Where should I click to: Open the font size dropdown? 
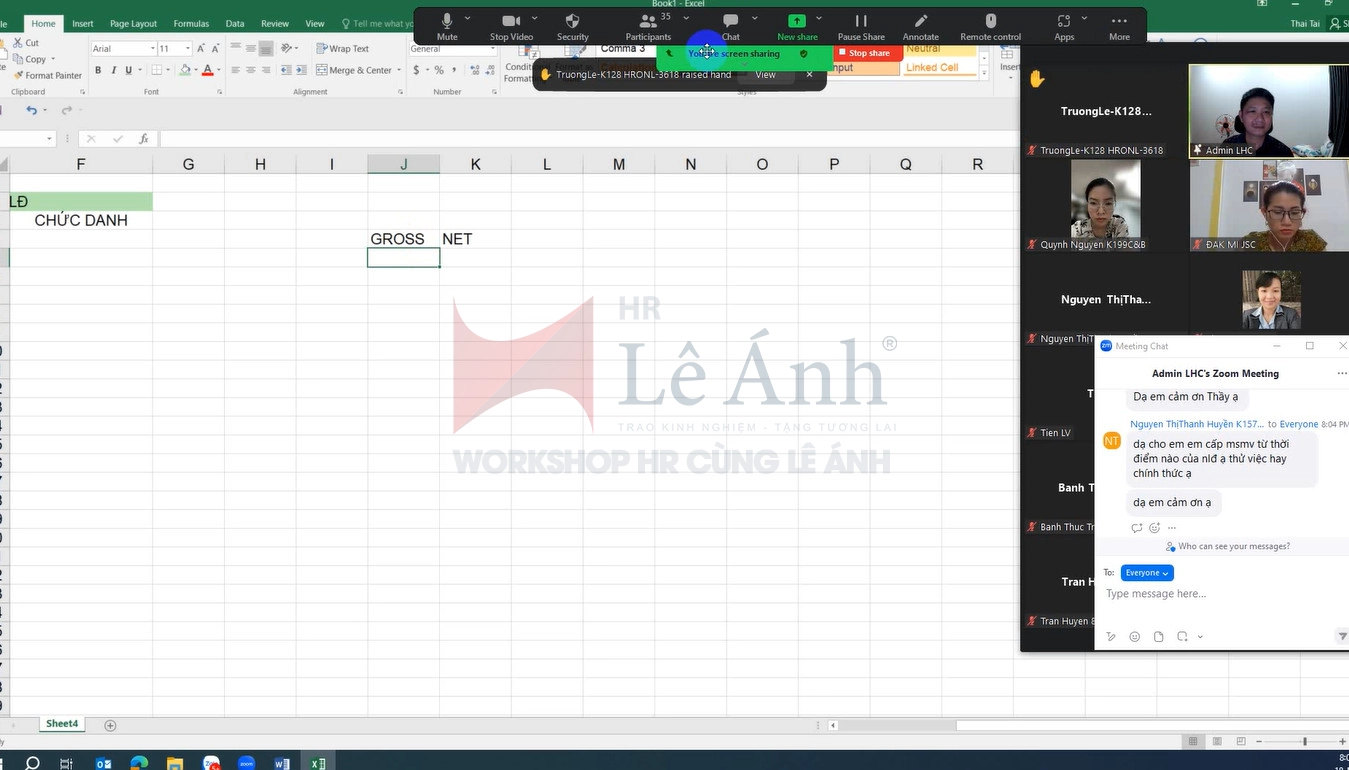point(188,48)
